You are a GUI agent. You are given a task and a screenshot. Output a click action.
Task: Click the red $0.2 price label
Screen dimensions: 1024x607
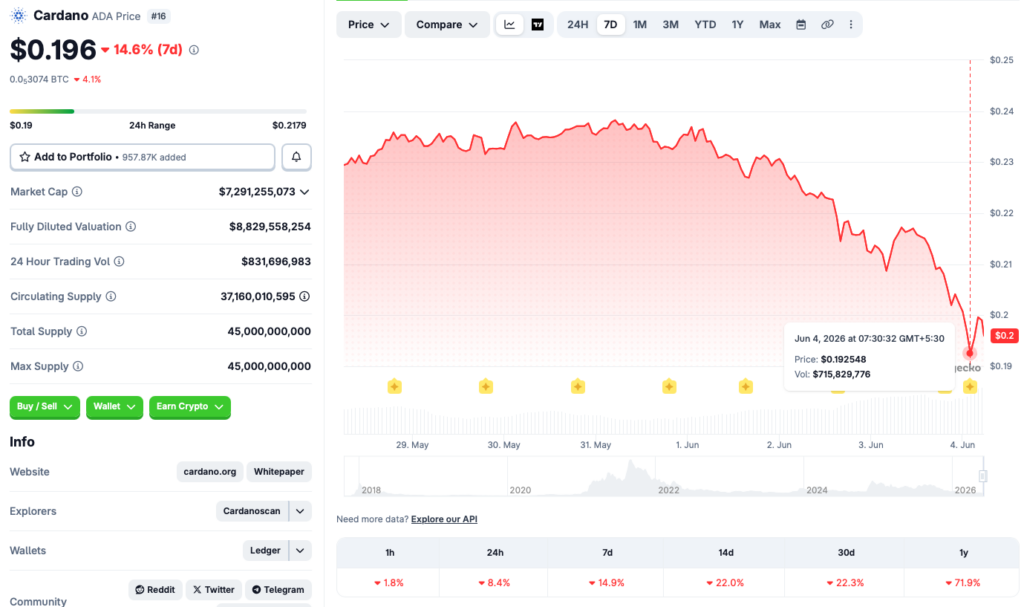point(1004,336)
